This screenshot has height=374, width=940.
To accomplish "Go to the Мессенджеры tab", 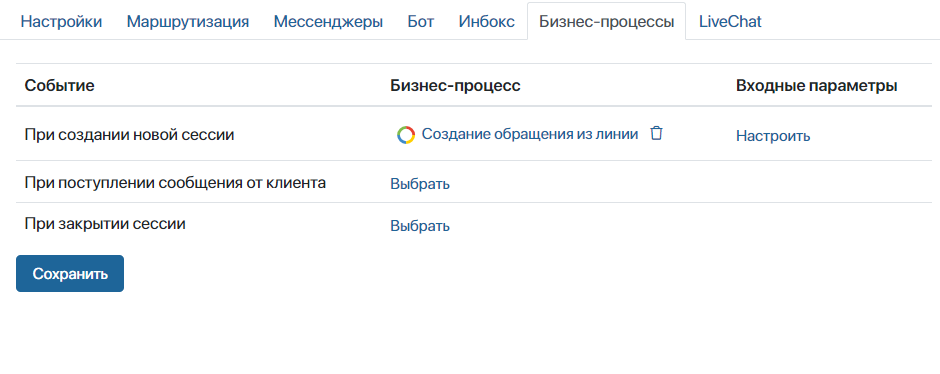I will coord(328,22).
